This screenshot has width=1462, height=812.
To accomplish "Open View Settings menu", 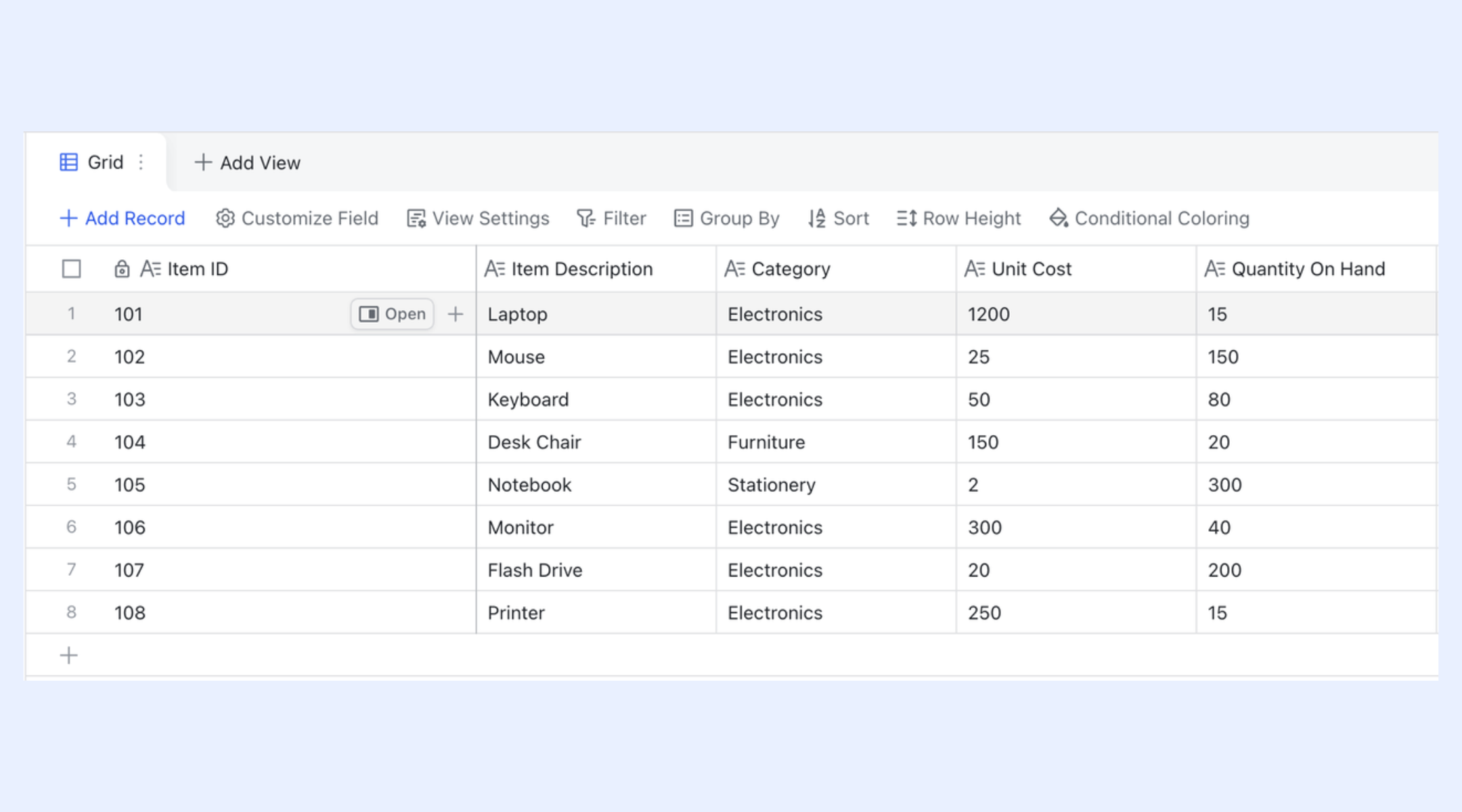I will (x=478, y=219).
